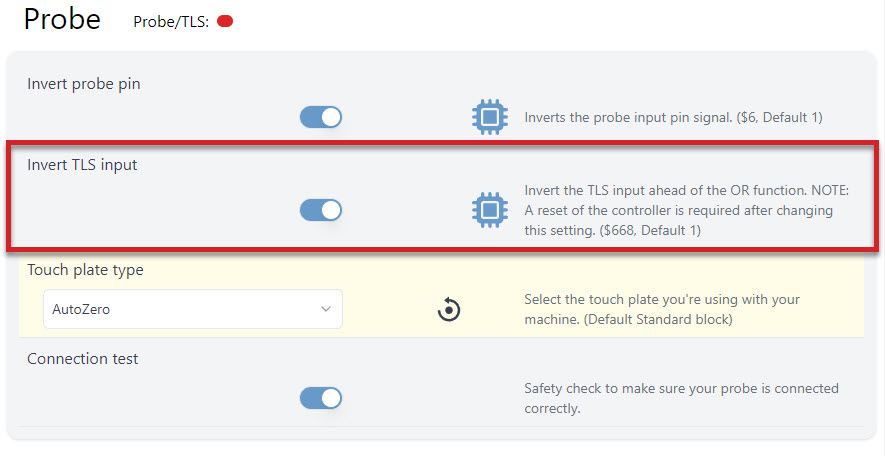Click the firmware chip icon for Invert TLS input
Screen dimensions: 885x456
tap(489, 210)
